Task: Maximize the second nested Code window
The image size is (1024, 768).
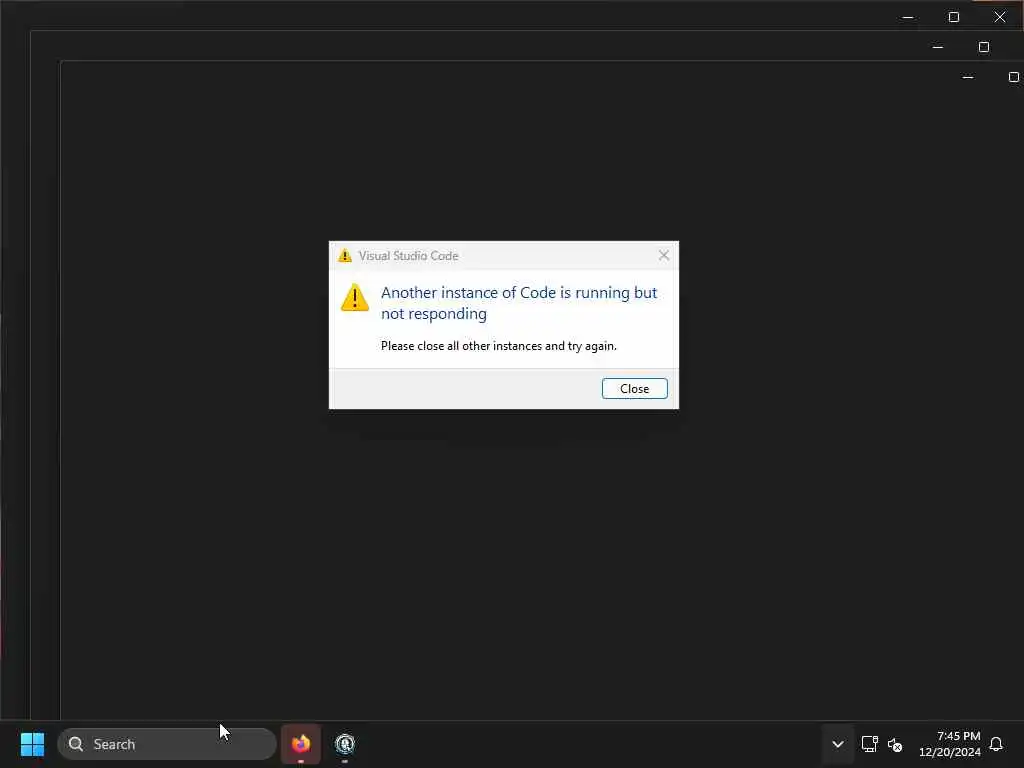Action: click(x=984, y=47)
